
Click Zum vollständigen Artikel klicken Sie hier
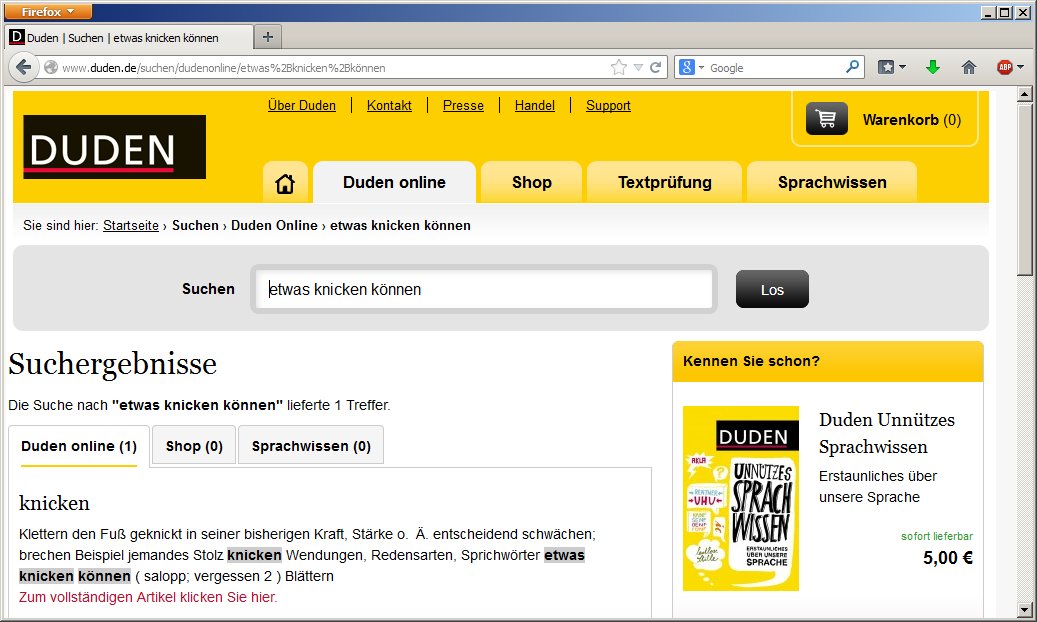tap(148, 597)
